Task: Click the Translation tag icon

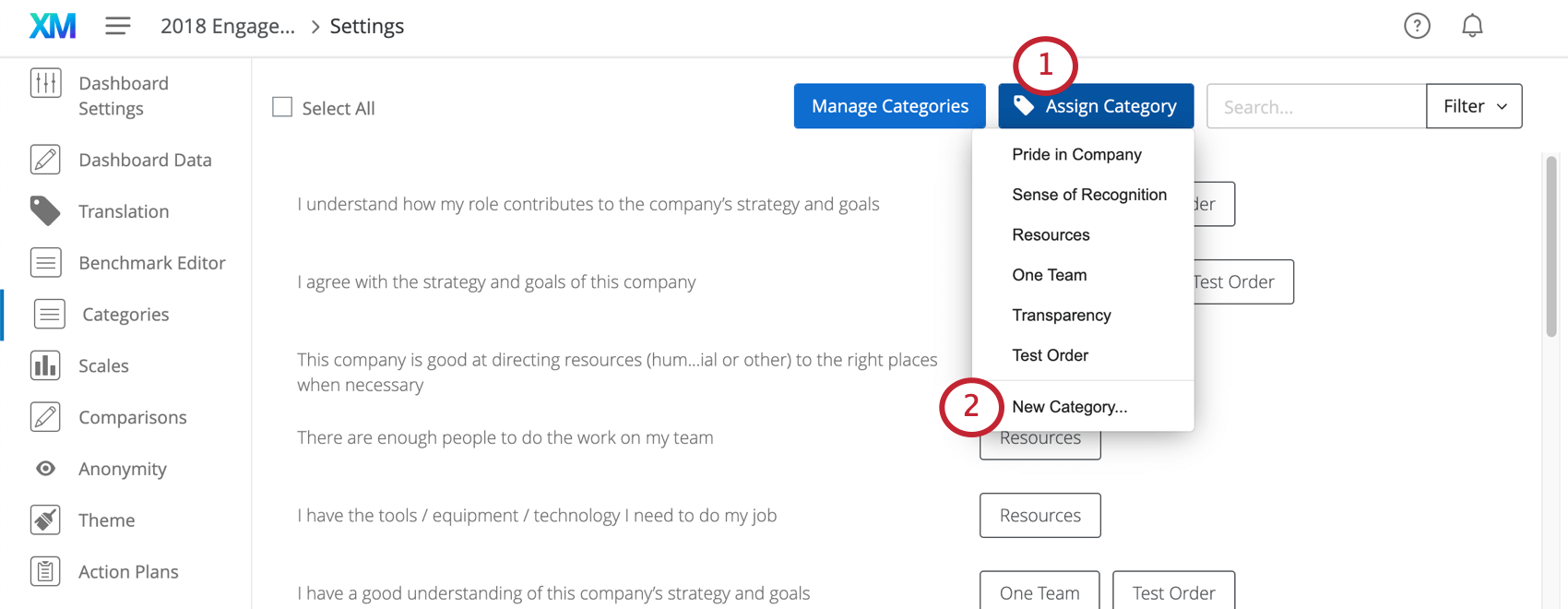Action: tap(45, 211)
